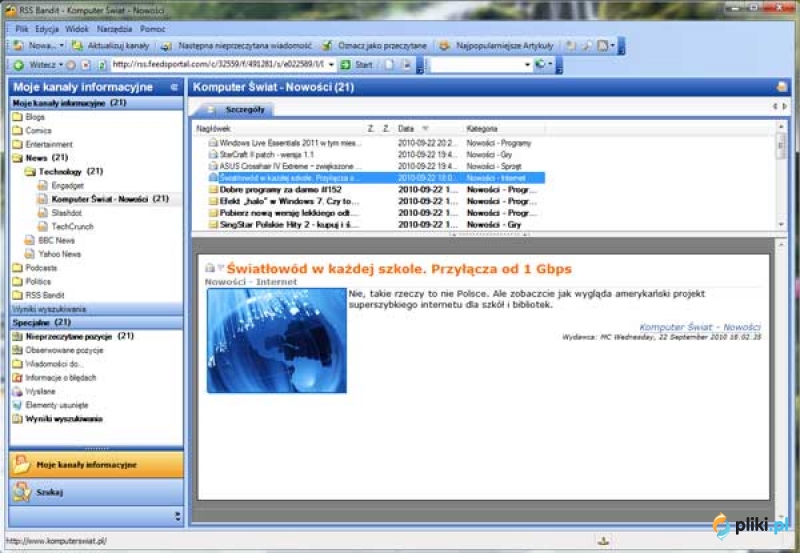
Task: Select row SingStar Polskie Hity 2
Action: click(370, 224)
